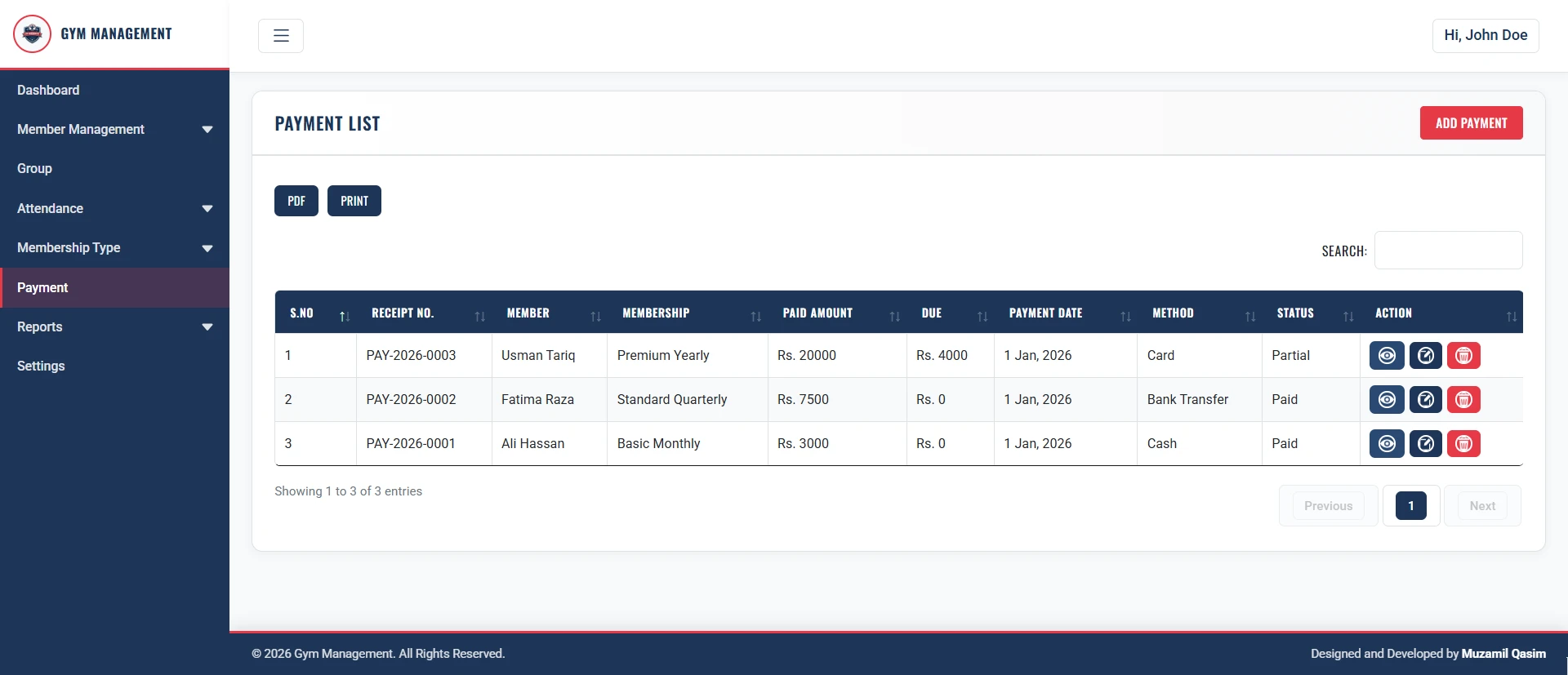This screenshot has width=1568, height=675.
Task: Click Muzamil Qasim footer link
Action: click(1503, 654)
